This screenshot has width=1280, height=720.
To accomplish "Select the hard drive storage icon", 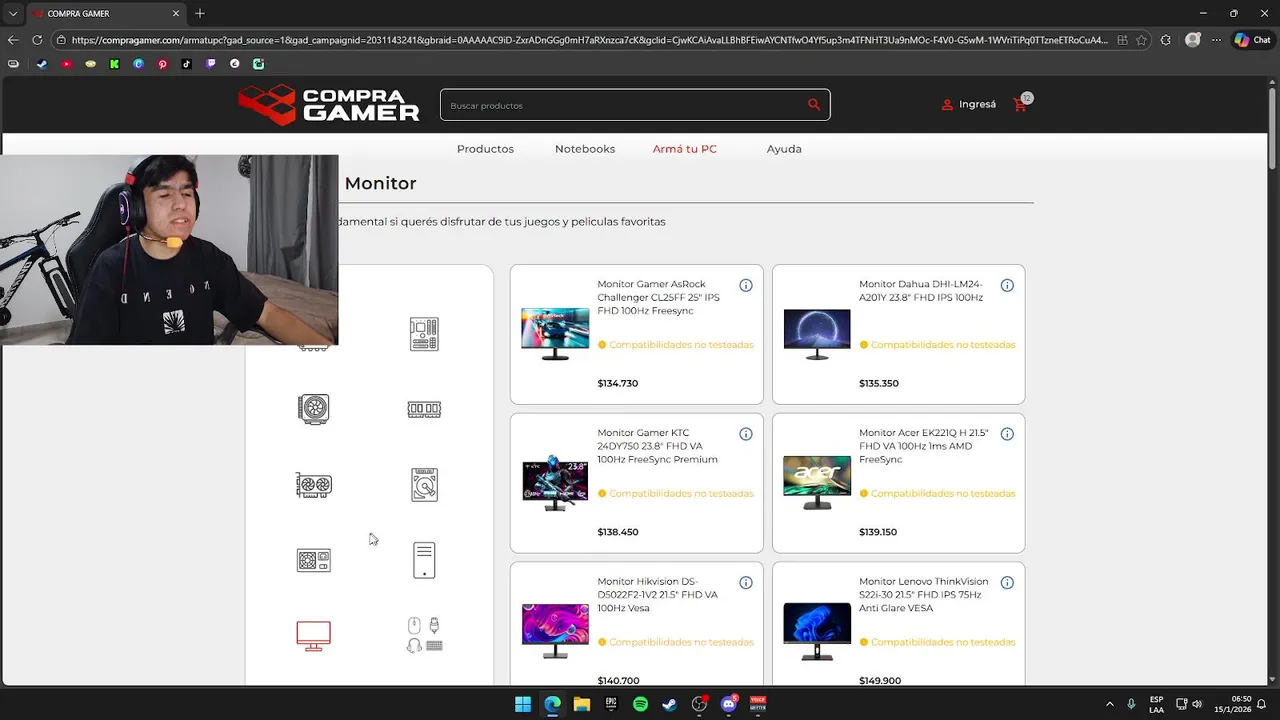I will point(424,485).
